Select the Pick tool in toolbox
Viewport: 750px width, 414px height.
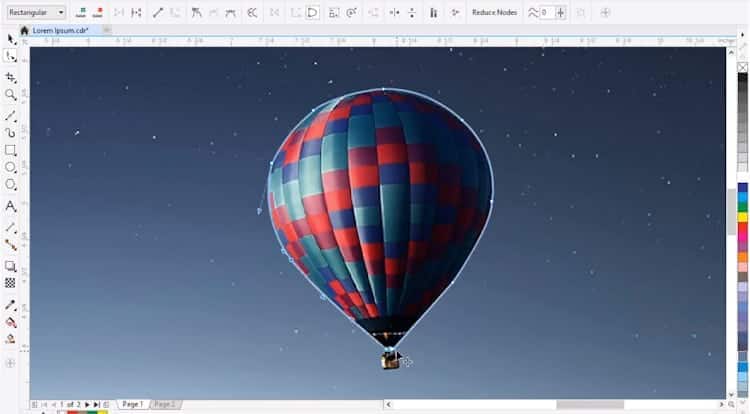click(11, 39)
